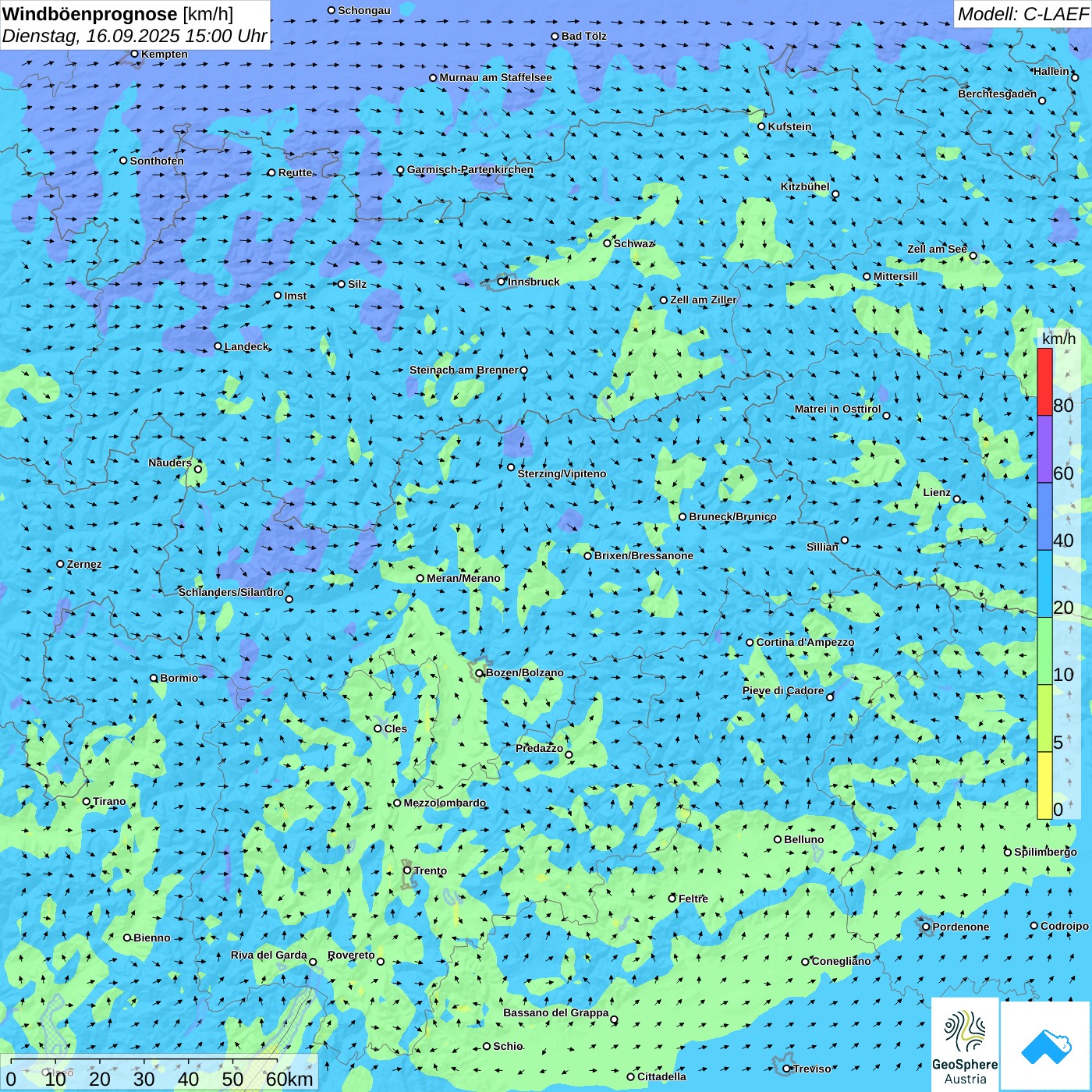Click the Sillian label
The width and height of the screenshot is (1092, 1092).
(x=822, y=547)
